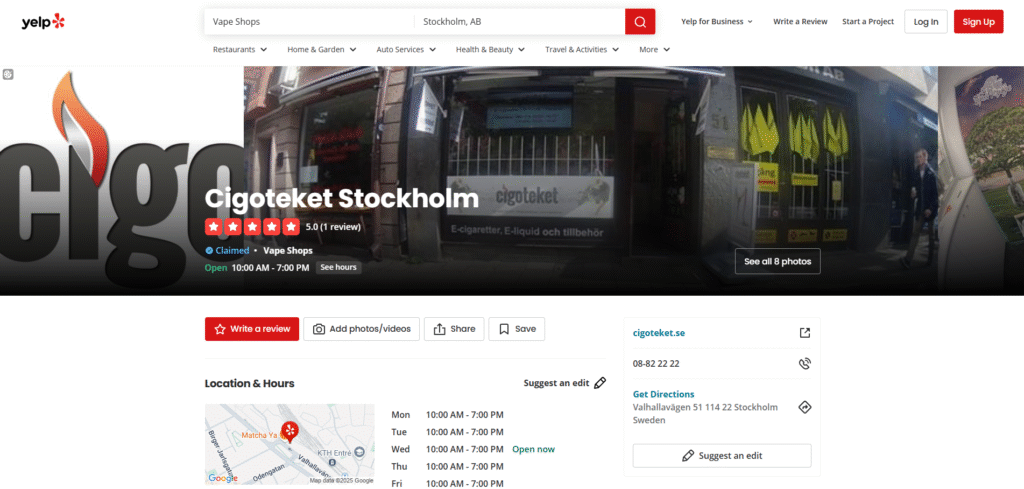Click the Vape Shops category link under title
The image size is (1024, 489).
pos(288,251)
